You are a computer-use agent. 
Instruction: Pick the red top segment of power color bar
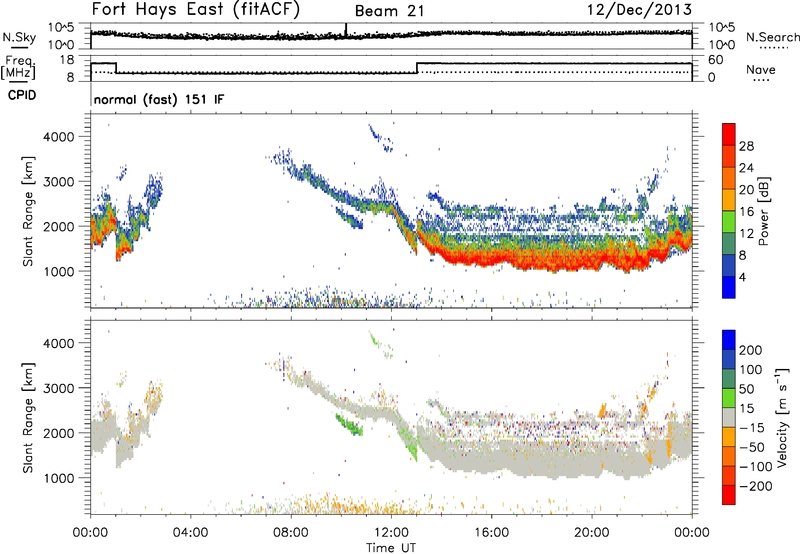pyautogui.click(x=729, y=135)
